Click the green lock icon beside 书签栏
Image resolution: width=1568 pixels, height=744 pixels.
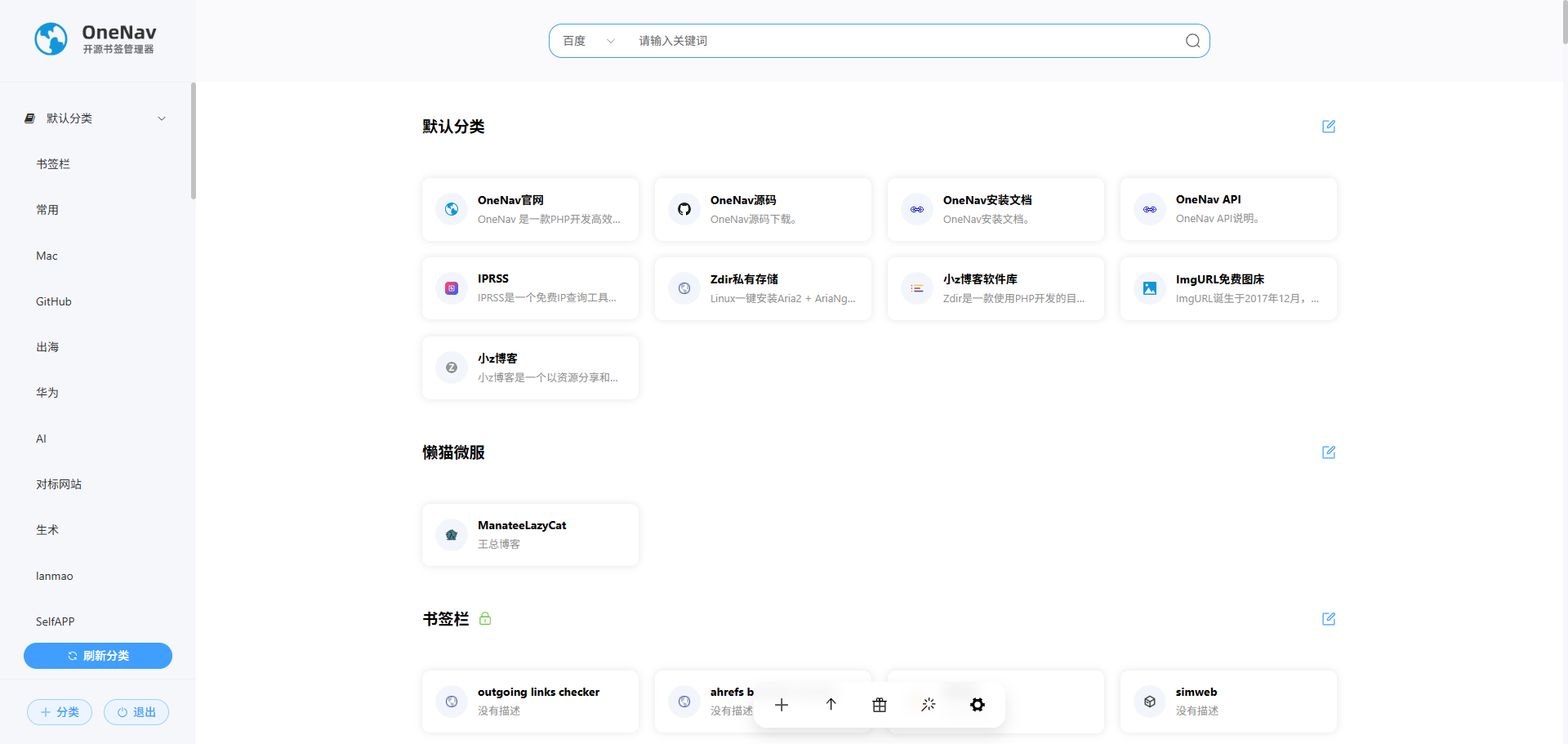485,619
